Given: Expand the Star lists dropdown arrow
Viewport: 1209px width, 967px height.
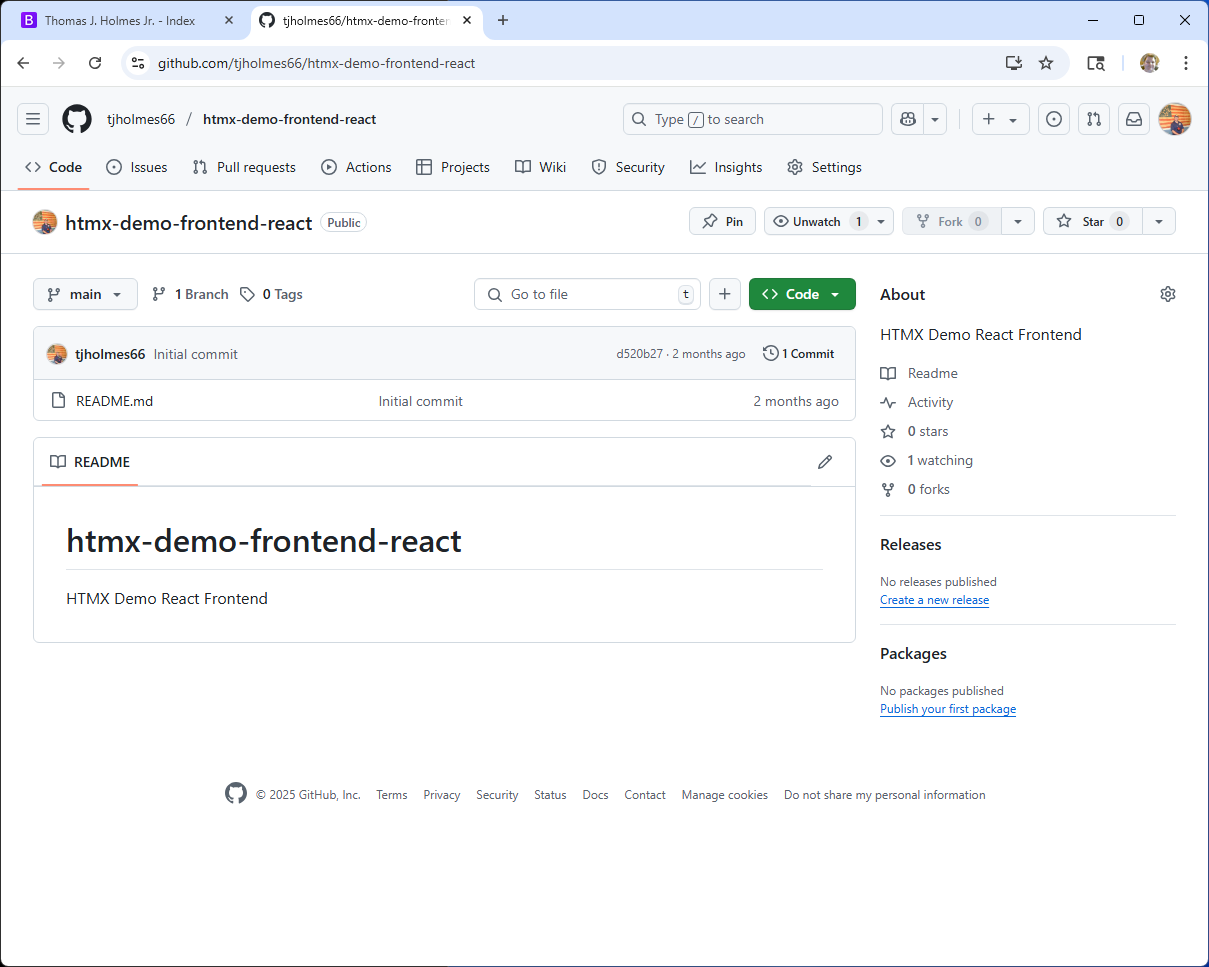Looking at the screenshot, I should tap(1159, 221).
